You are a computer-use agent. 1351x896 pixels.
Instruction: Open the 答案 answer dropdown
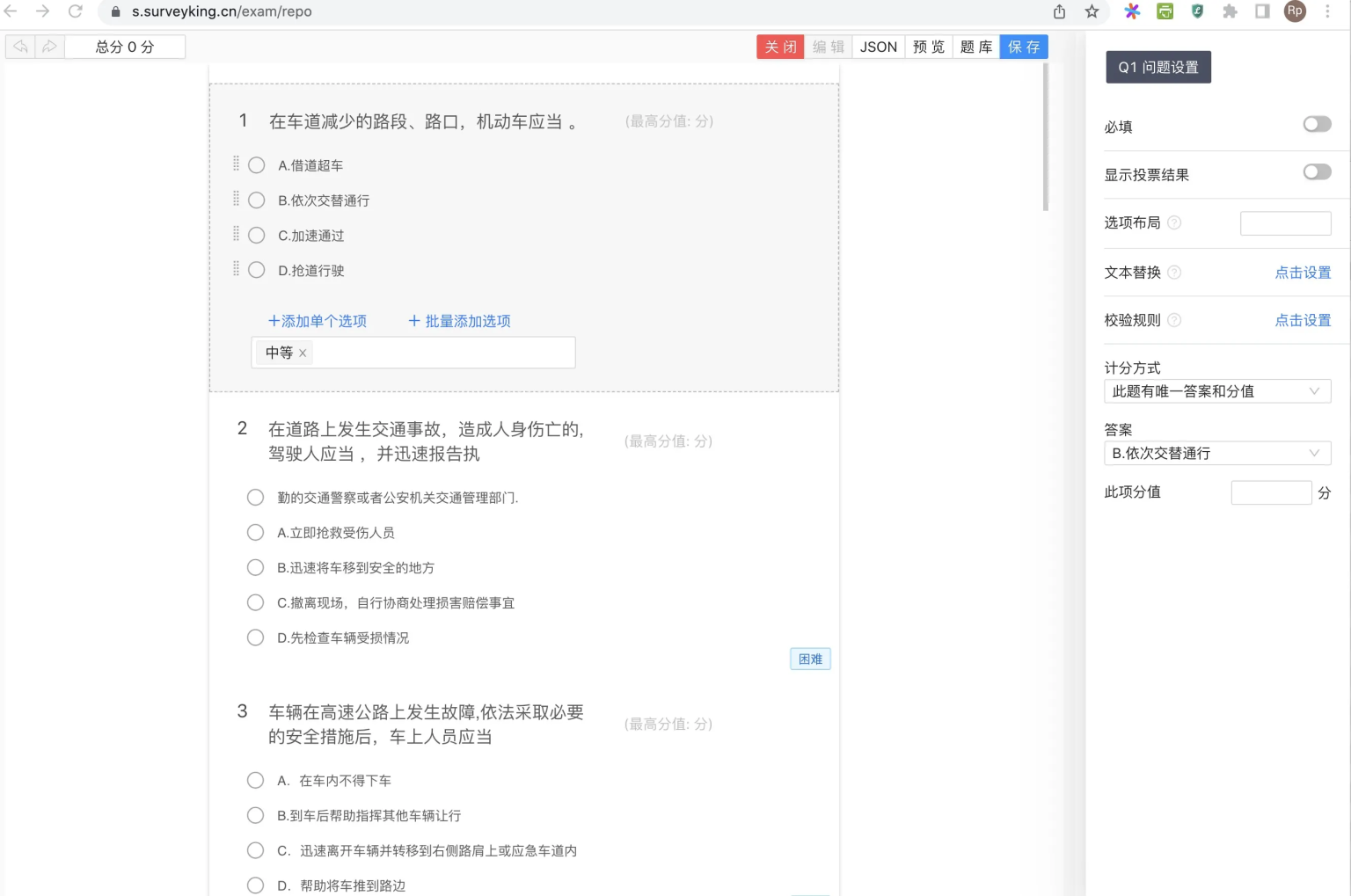1217,453
